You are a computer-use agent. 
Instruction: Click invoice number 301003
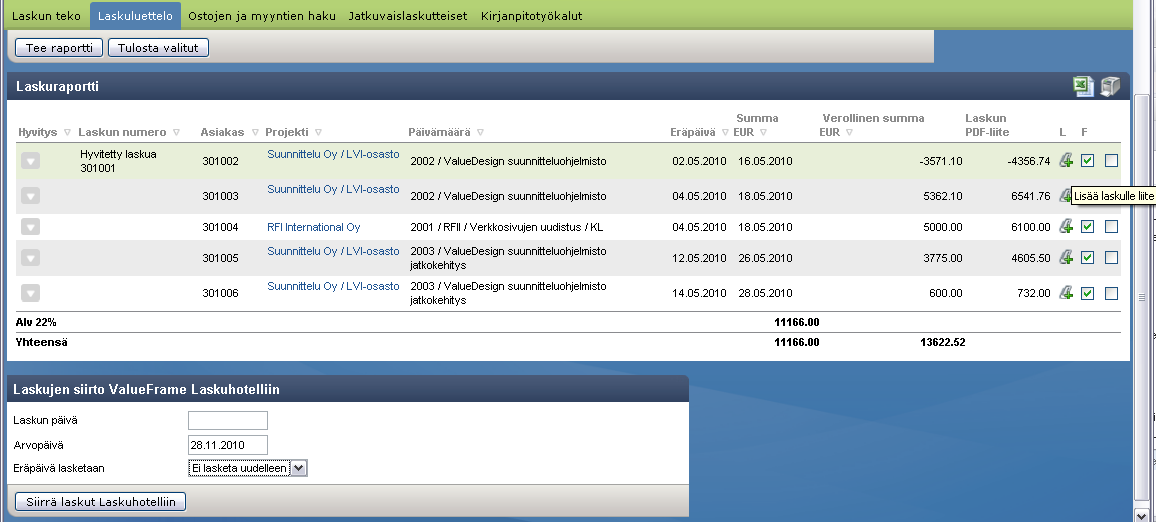220,196
